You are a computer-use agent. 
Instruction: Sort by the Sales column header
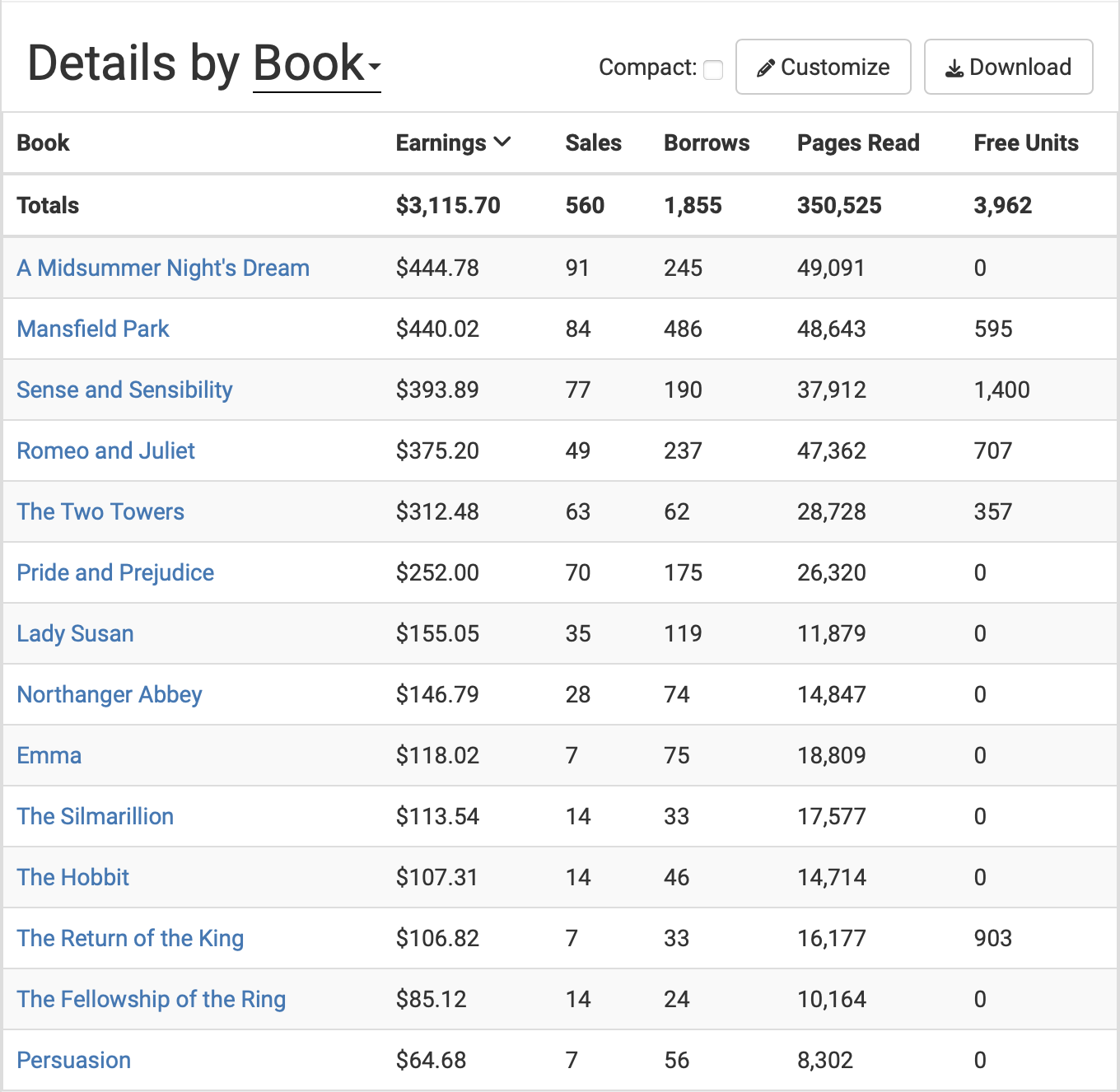(x=593, y=142)
